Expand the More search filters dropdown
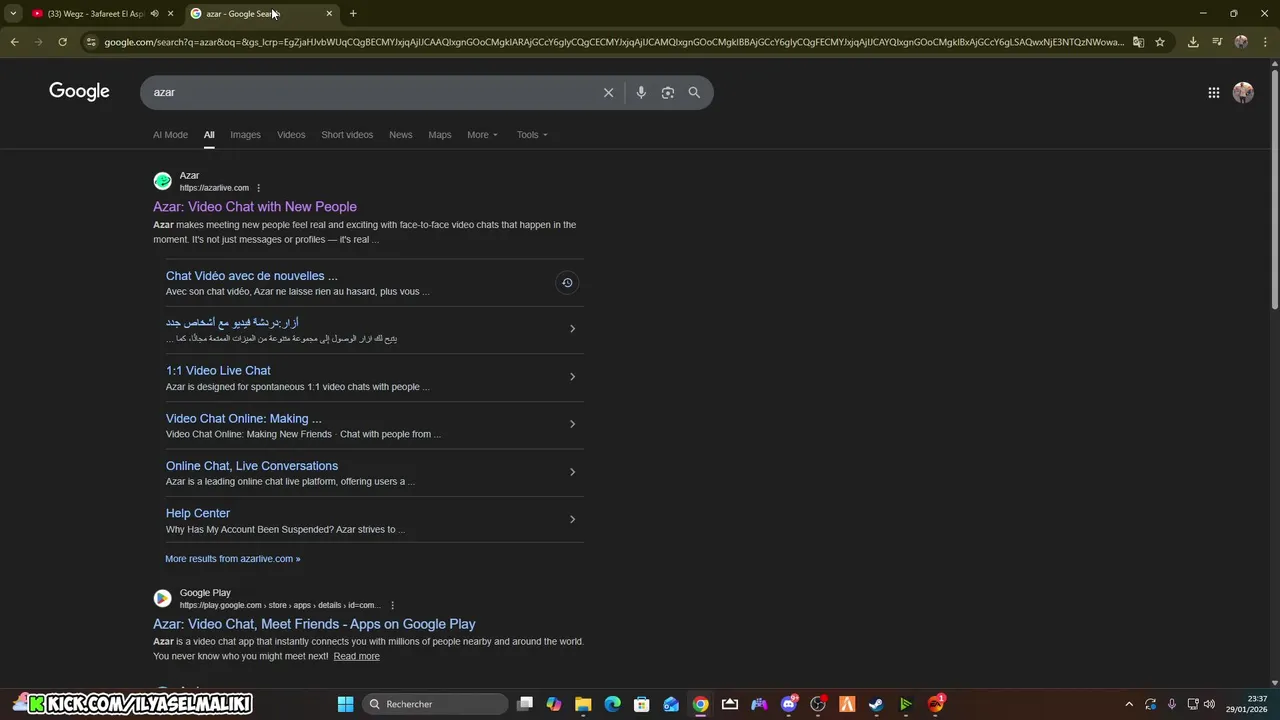This screenshot has width=1280, height=720. click(x=482, y=134)
